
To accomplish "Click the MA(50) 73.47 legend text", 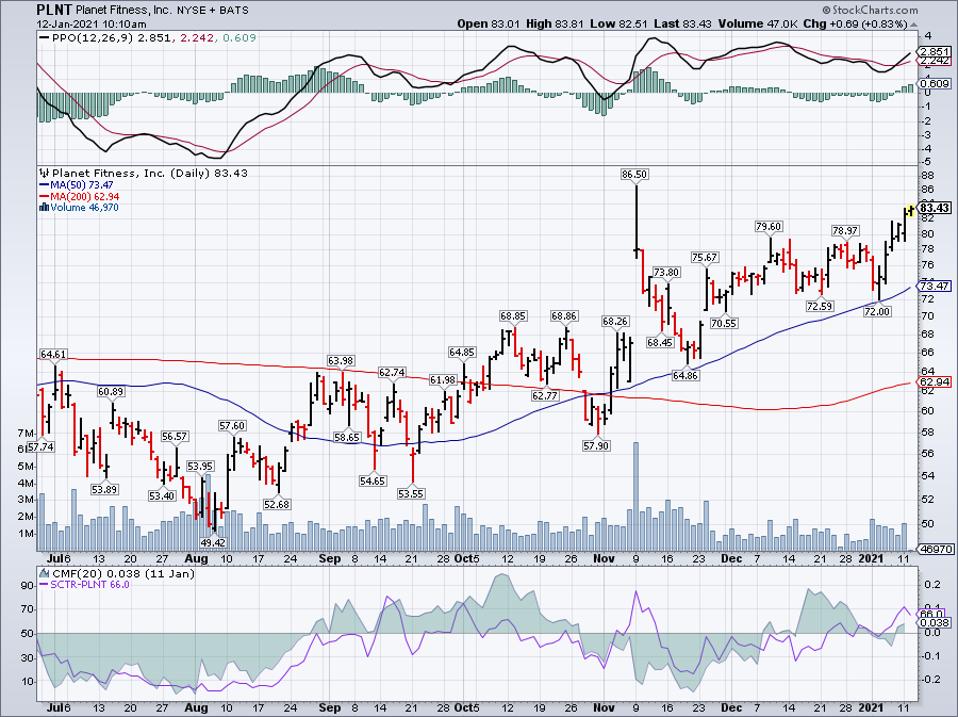I will point(82,185).
